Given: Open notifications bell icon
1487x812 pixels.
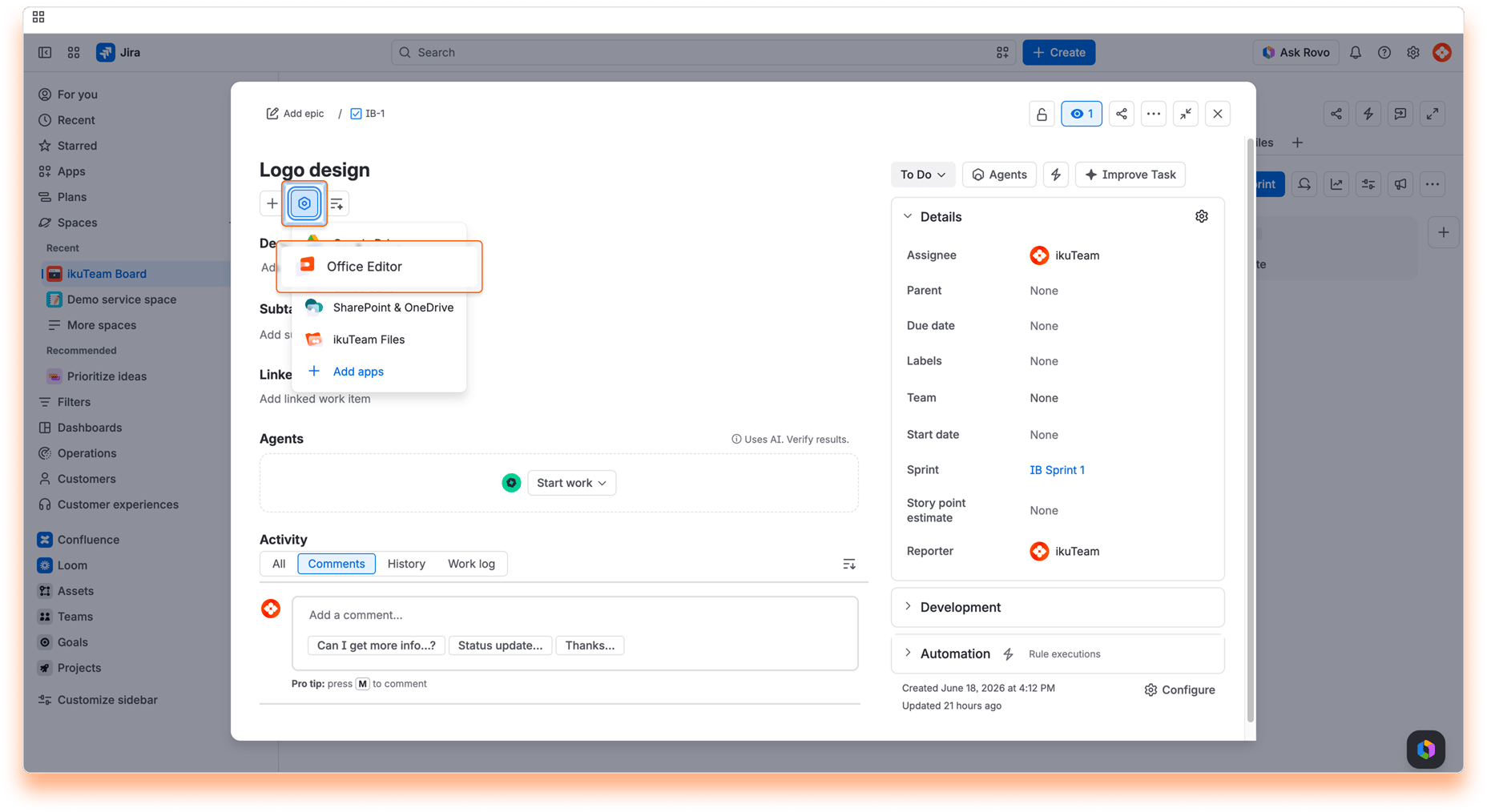Looking at the screenshot, I should click(1356, 52).
